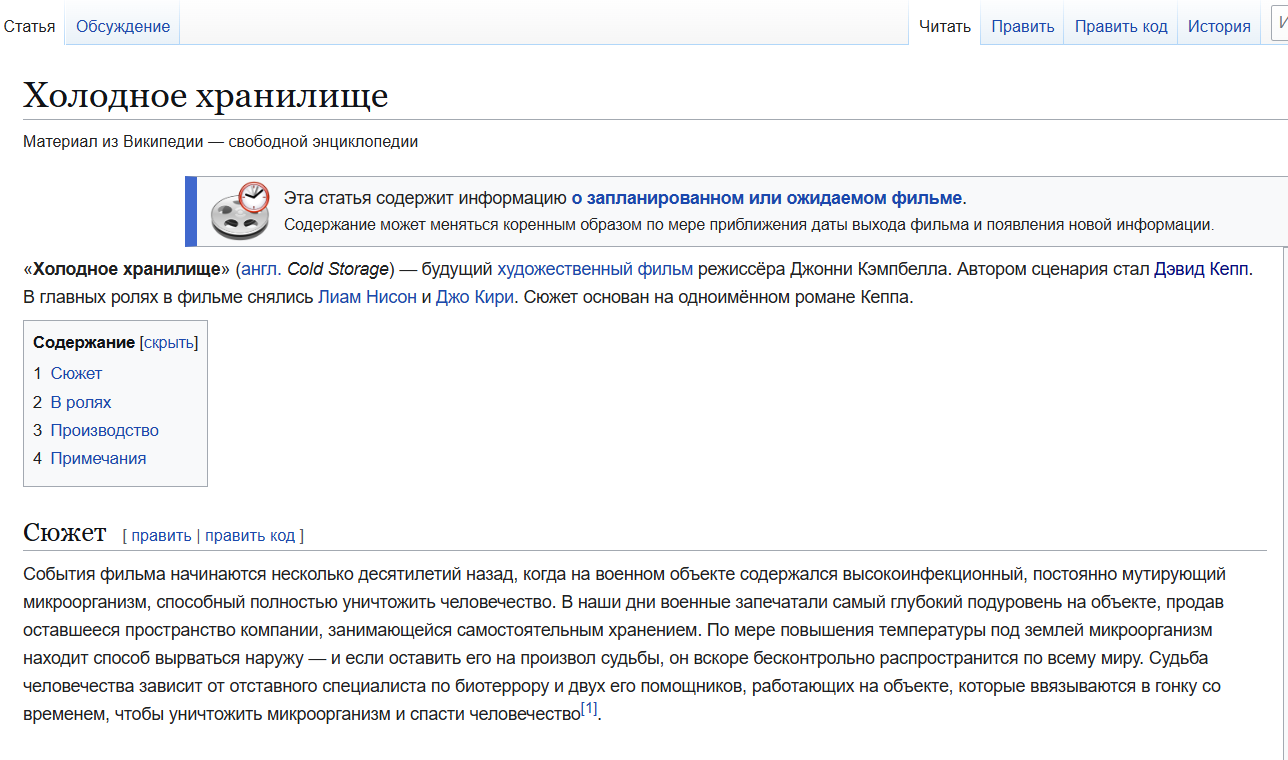Open the Лиам Нисон link
Image resolution: width=1288 pixels, height=760 pixels.
(x=367, y=298)
